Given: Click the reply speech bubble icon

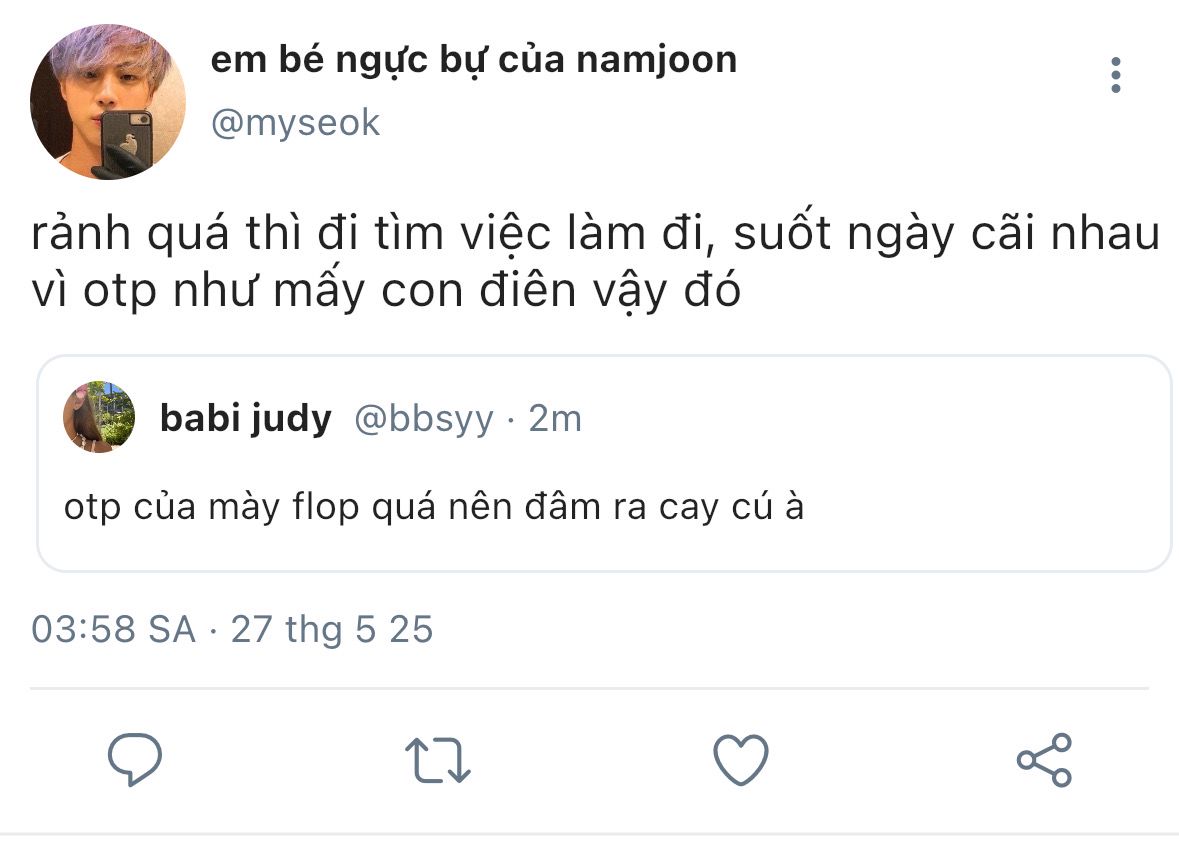Looking at the screenshot, I should [x=135, y=760].
